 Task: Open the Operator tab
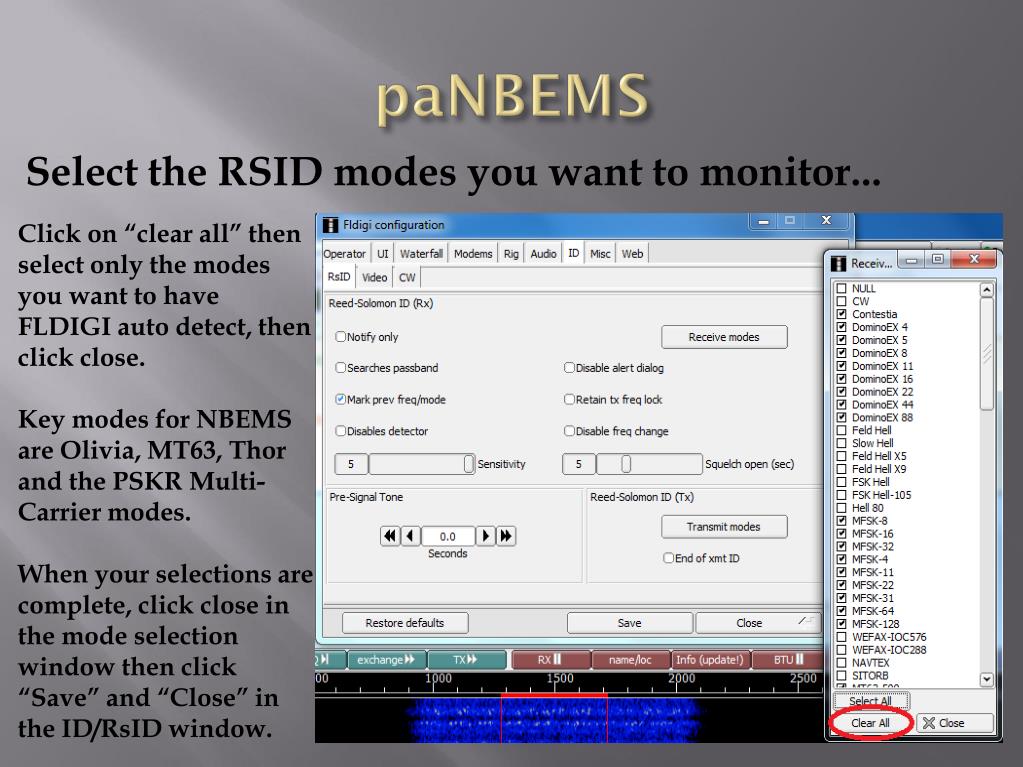tap(345, 254)
